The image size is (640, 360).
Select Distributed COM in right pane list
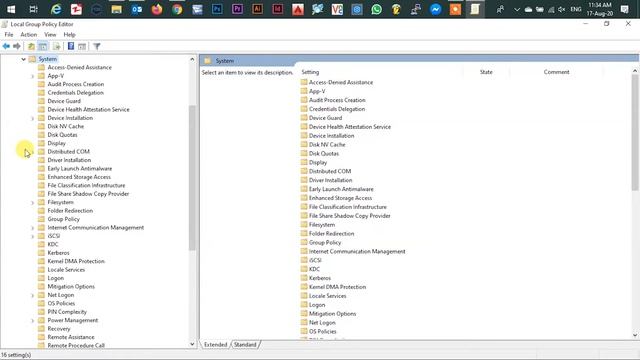330,171
